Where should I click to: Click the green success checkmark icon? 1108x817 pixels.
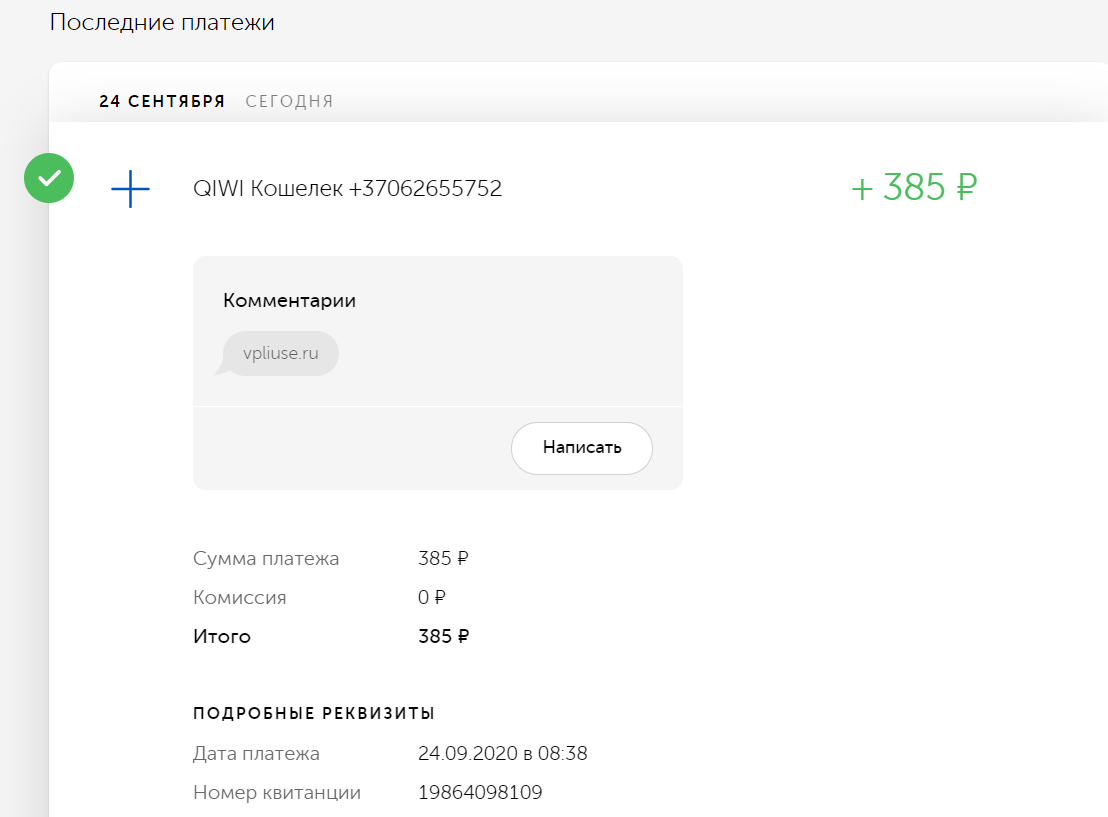49,178
